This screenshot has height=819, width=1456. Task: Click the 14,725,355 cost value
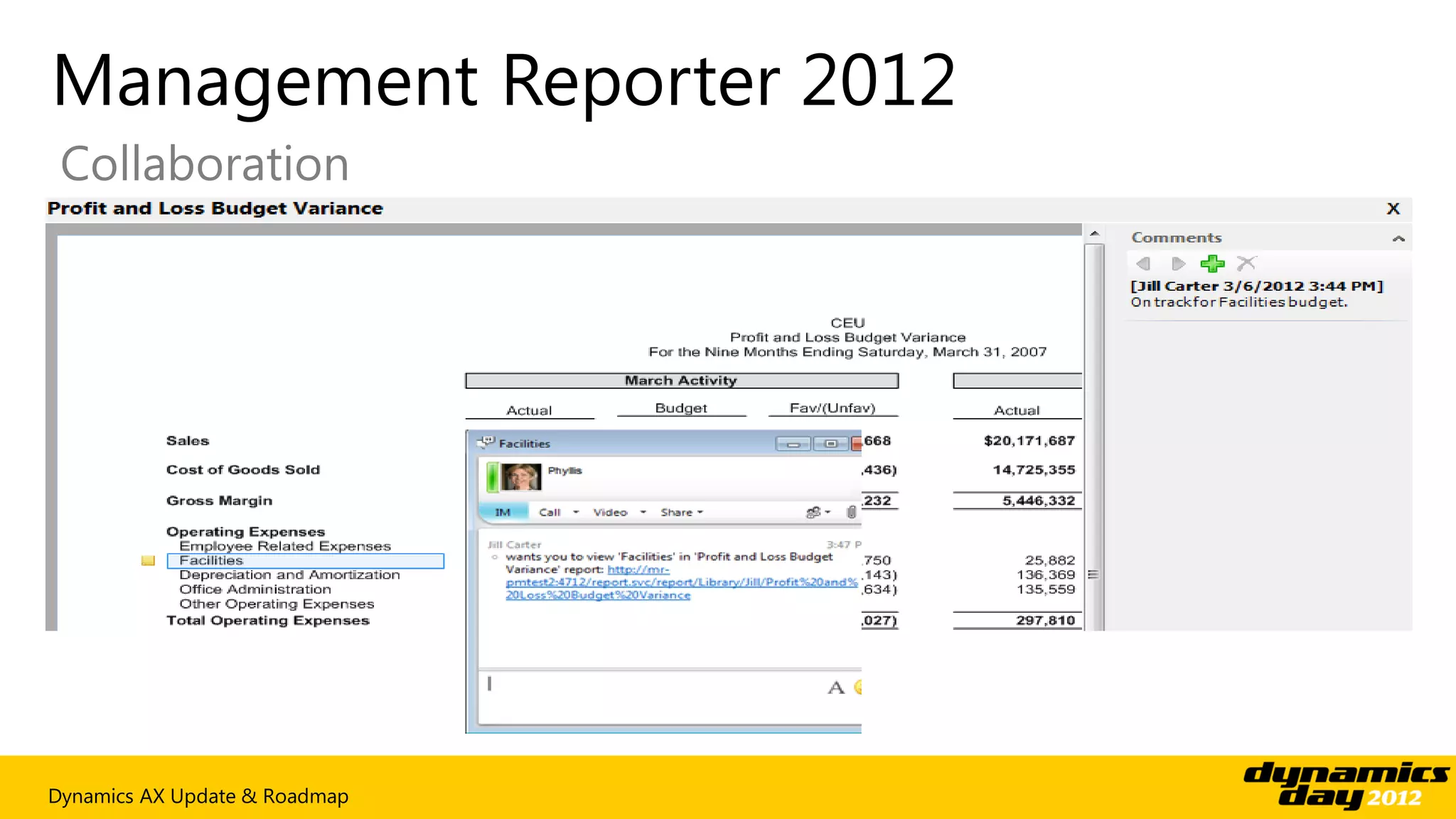1034,470
